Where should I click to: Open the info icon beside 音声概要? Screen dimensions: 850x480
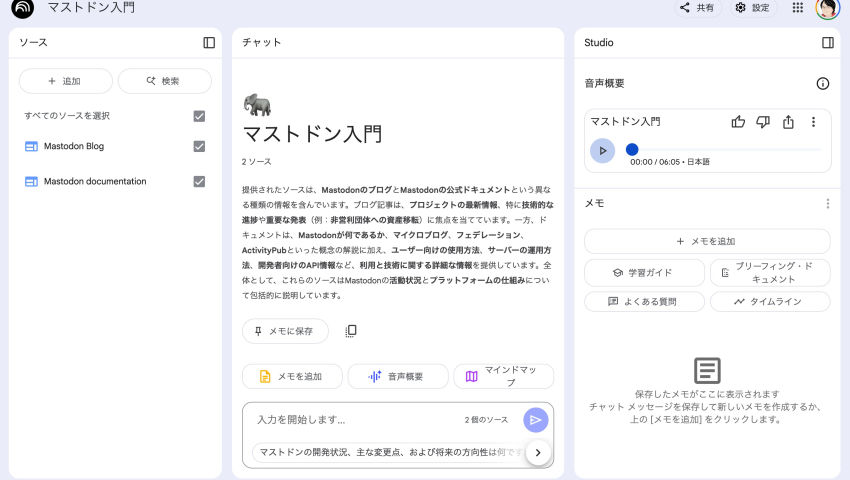pyautogui.click(x=822, y=84)
